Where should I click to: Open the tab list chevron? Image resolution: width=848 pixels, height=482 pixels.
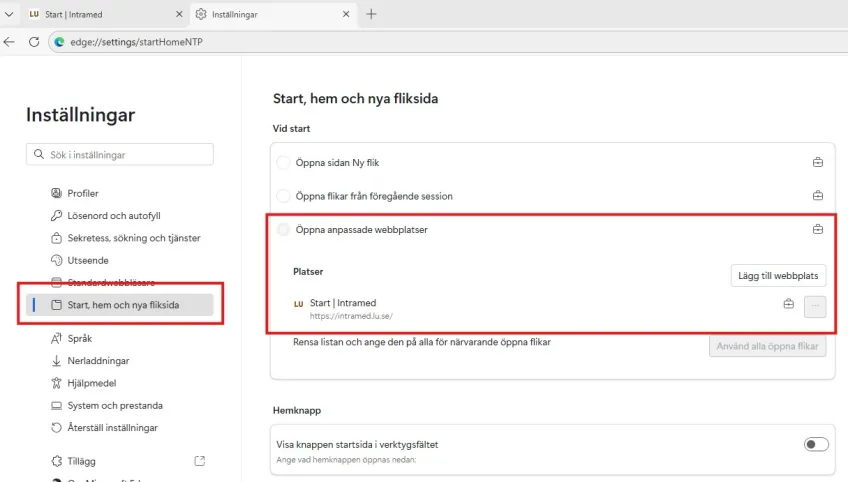9,15
